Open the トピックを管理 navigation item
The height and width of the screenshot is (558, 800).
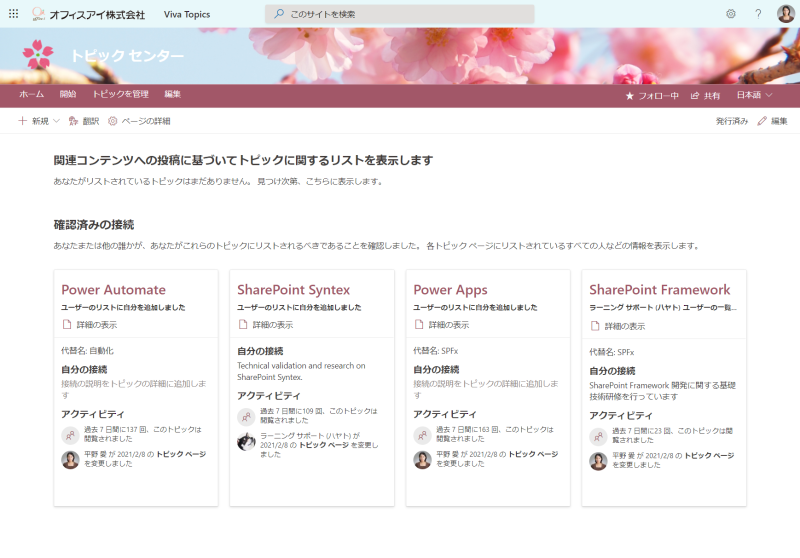tap(120, 94)
